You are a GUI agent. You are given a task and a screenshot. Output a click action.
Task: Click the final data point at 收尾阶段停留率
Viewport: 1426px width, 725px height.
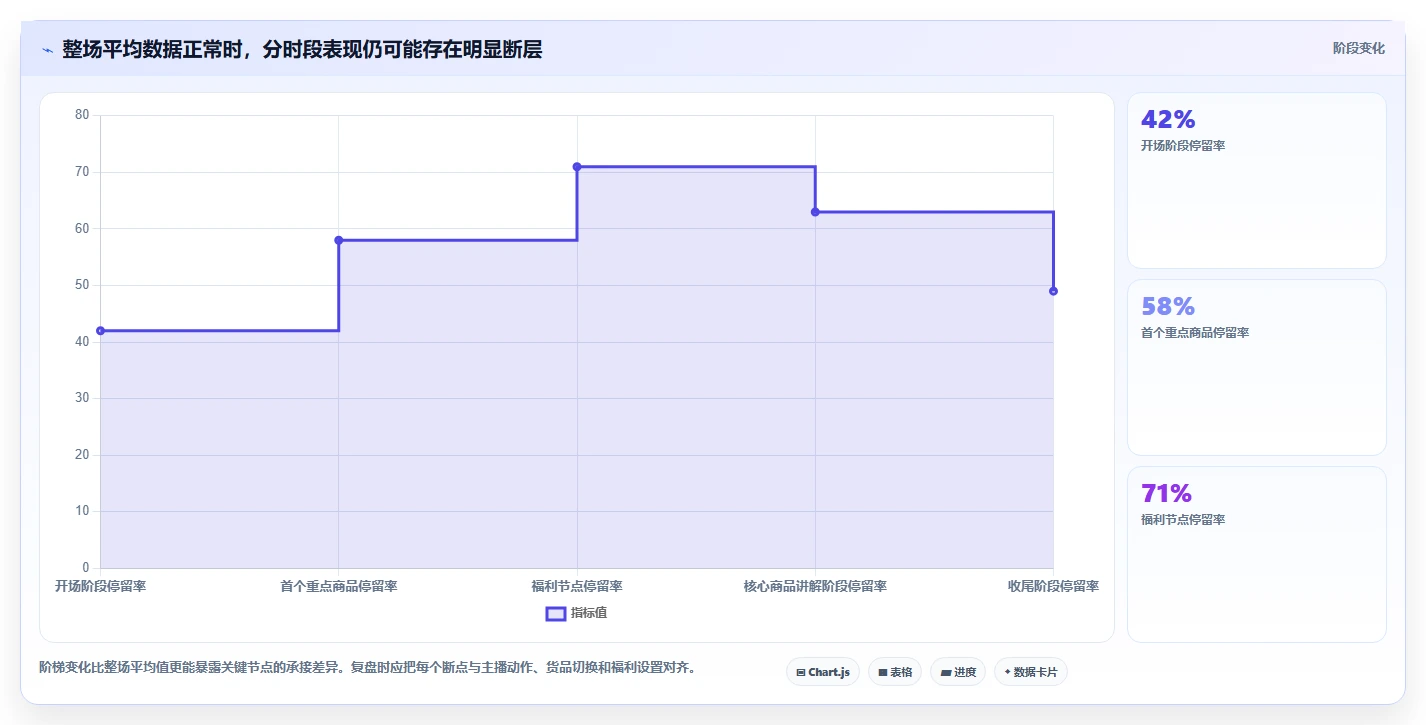click(x=1053, y=291)
